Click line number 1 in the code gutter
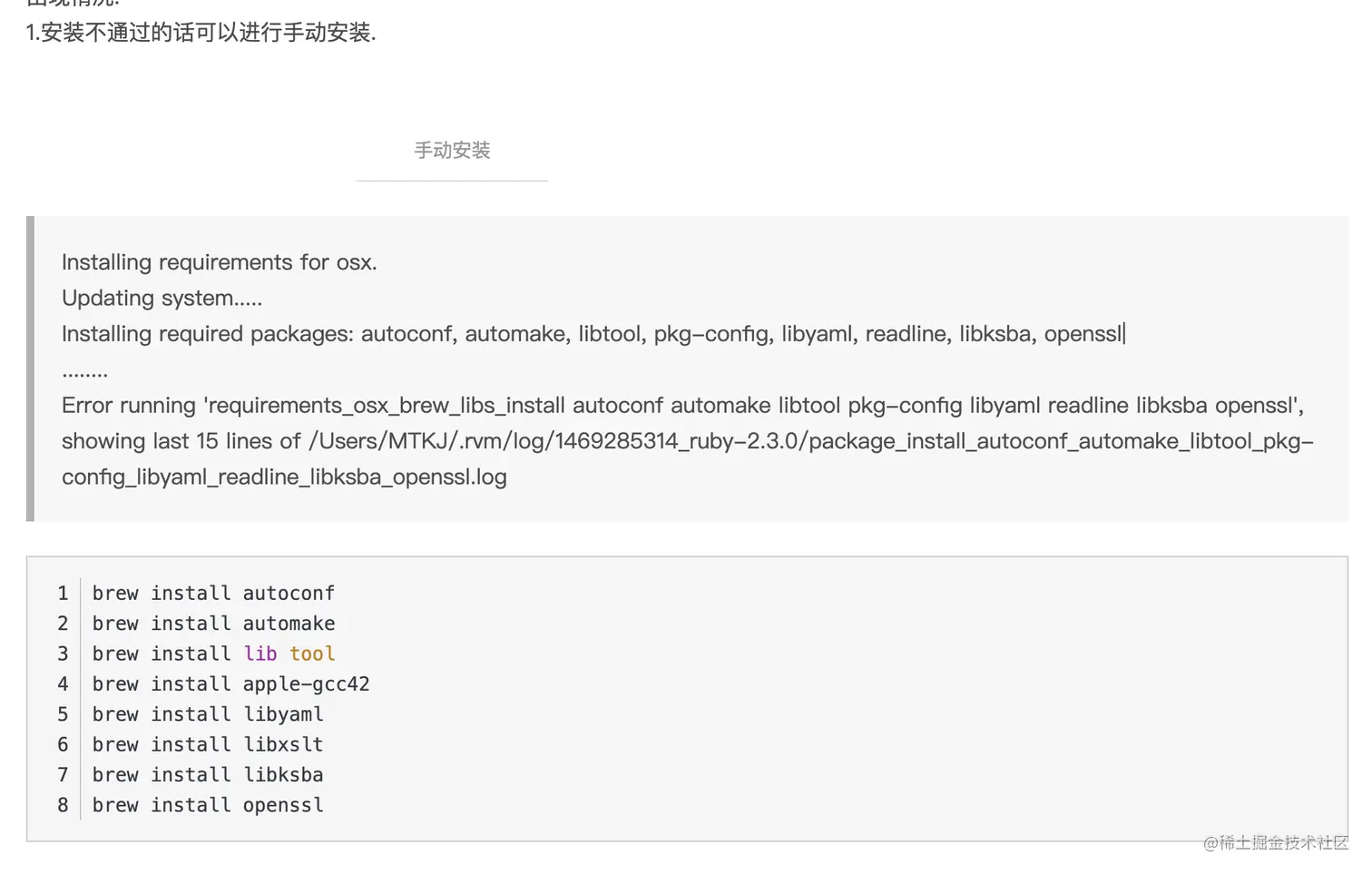 click(x=63, y=594)
